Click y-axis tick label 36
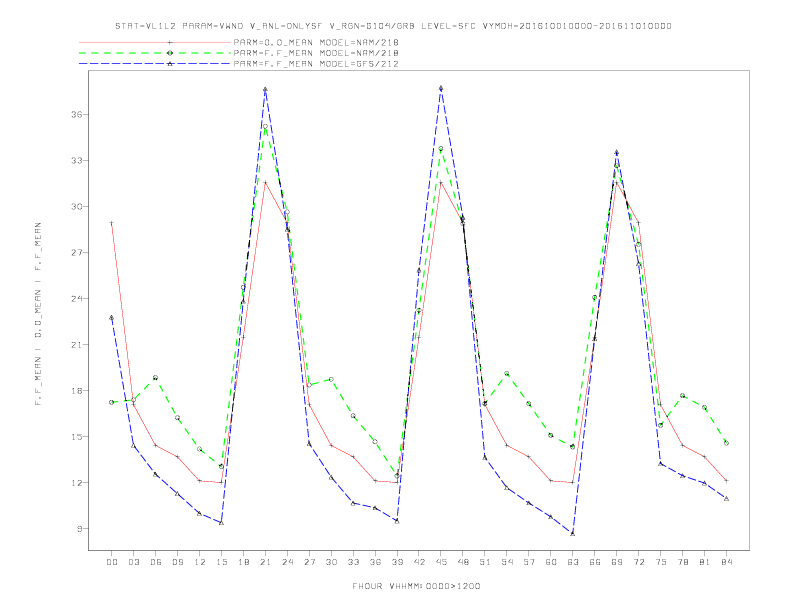Screen dimensions: 792x612 77,115
